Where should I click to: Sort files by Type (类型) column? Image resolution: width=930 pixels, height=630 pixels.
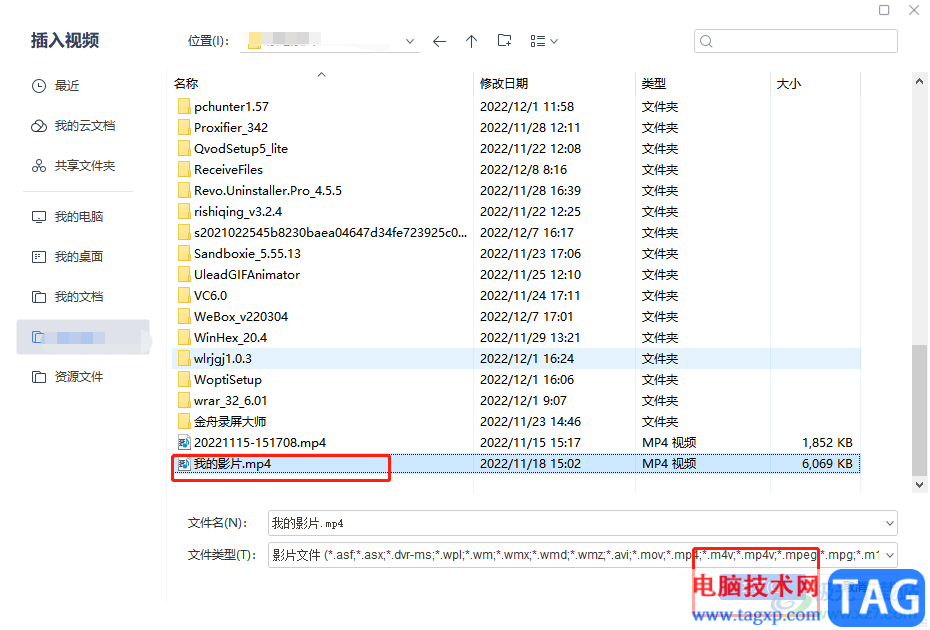pos(654,84)
